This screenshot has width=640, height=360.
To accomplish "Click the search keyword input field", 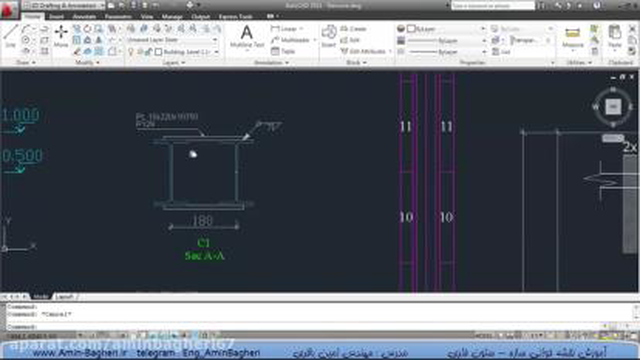I will (493, 6).
